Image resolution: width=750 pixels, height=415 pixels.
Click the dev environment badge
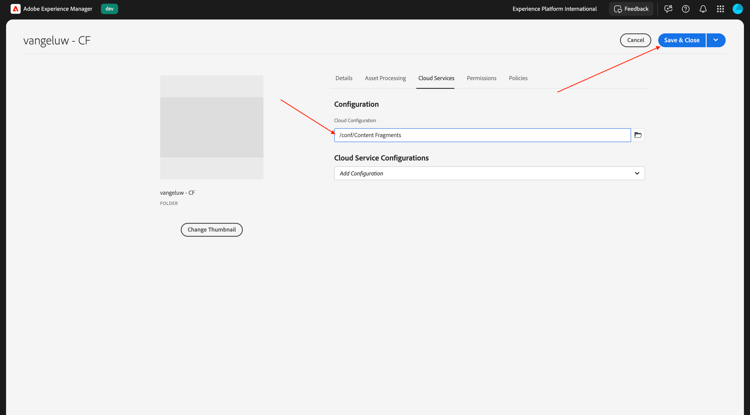click(x=109, y=9)
